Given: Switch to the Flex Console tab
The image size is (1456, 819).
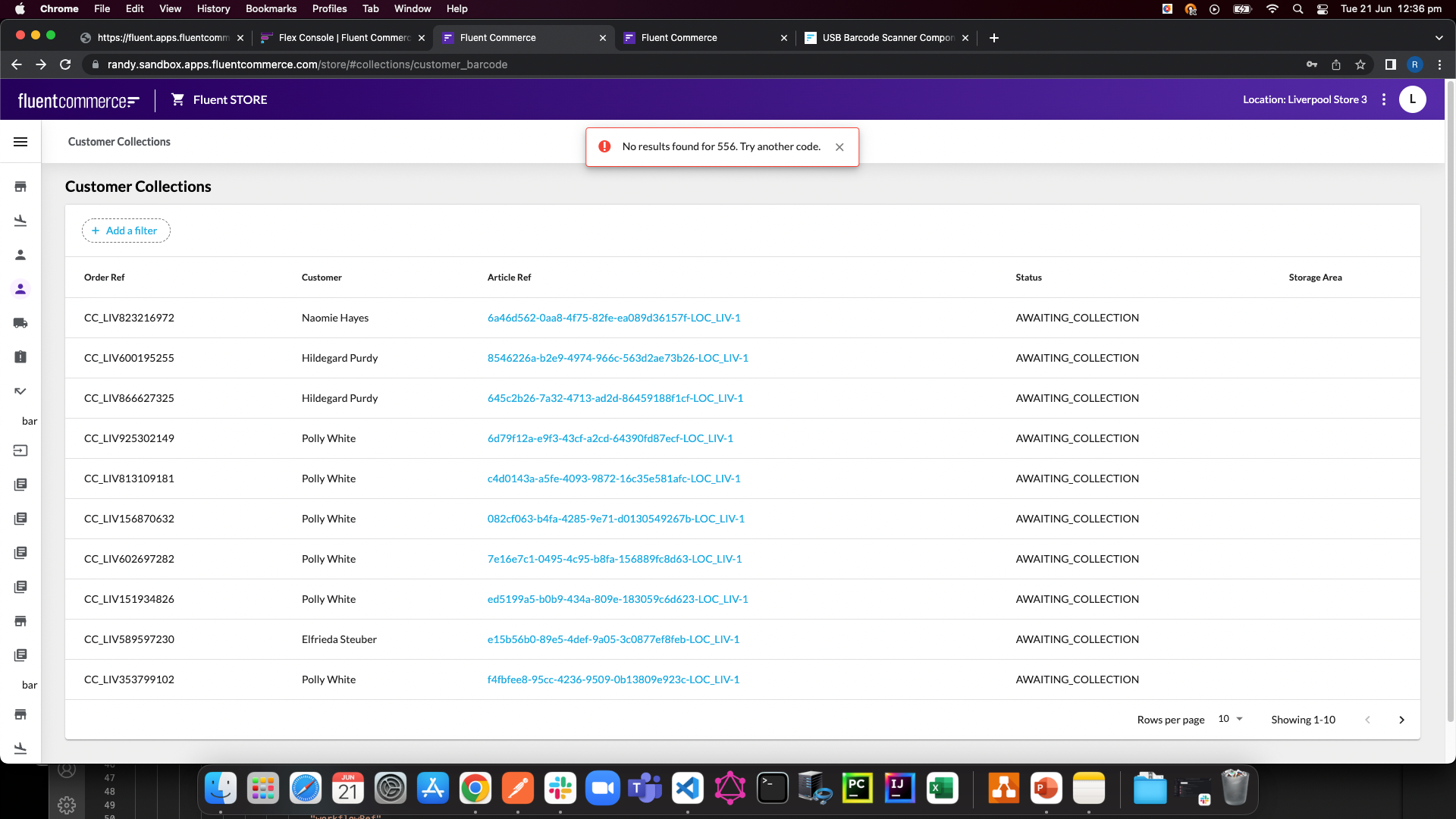Looking at the screenshot, I should 343,38.
